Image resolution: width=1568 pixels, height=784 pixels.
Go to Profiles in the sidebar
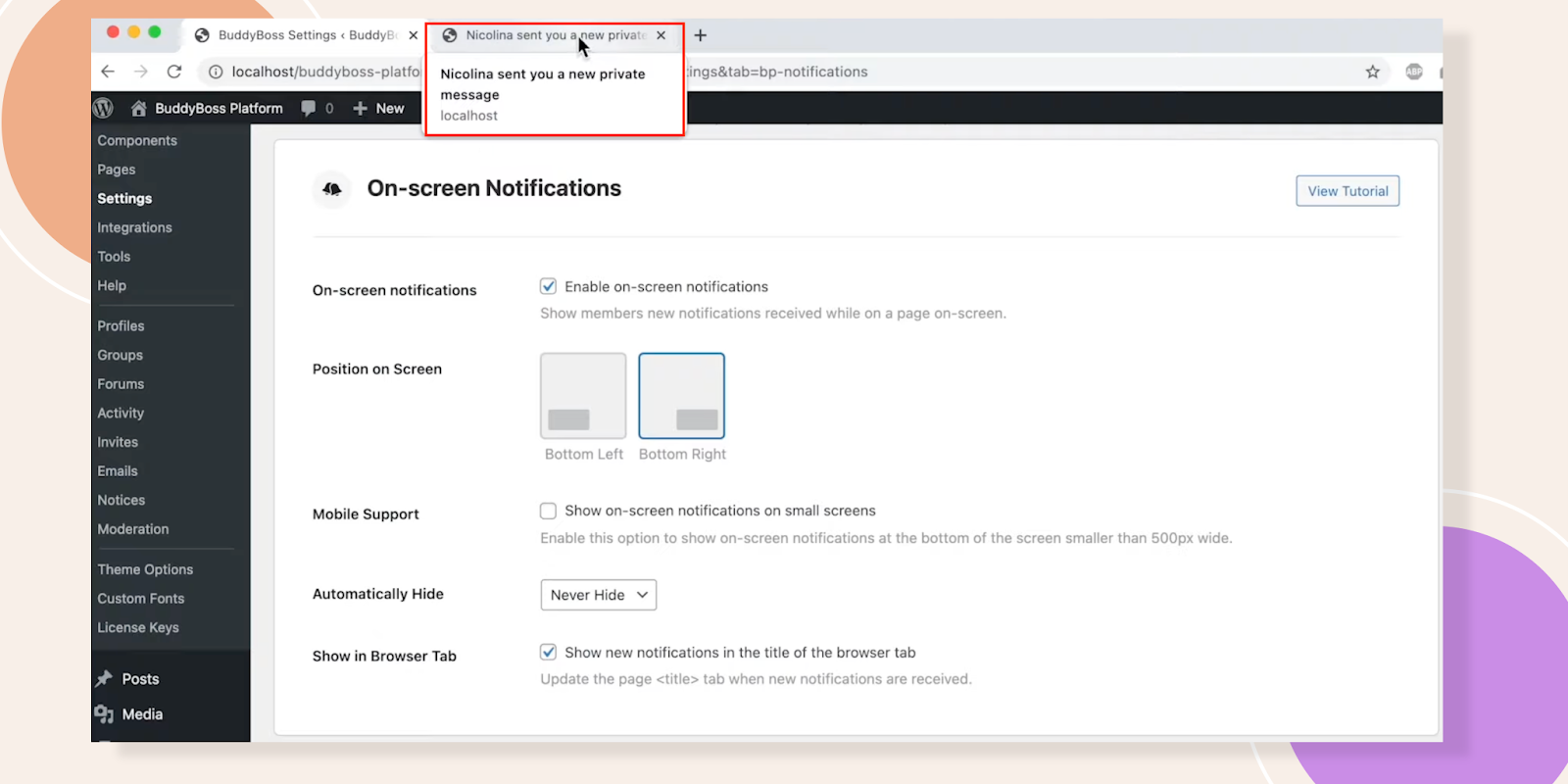[x=121, y=325]
